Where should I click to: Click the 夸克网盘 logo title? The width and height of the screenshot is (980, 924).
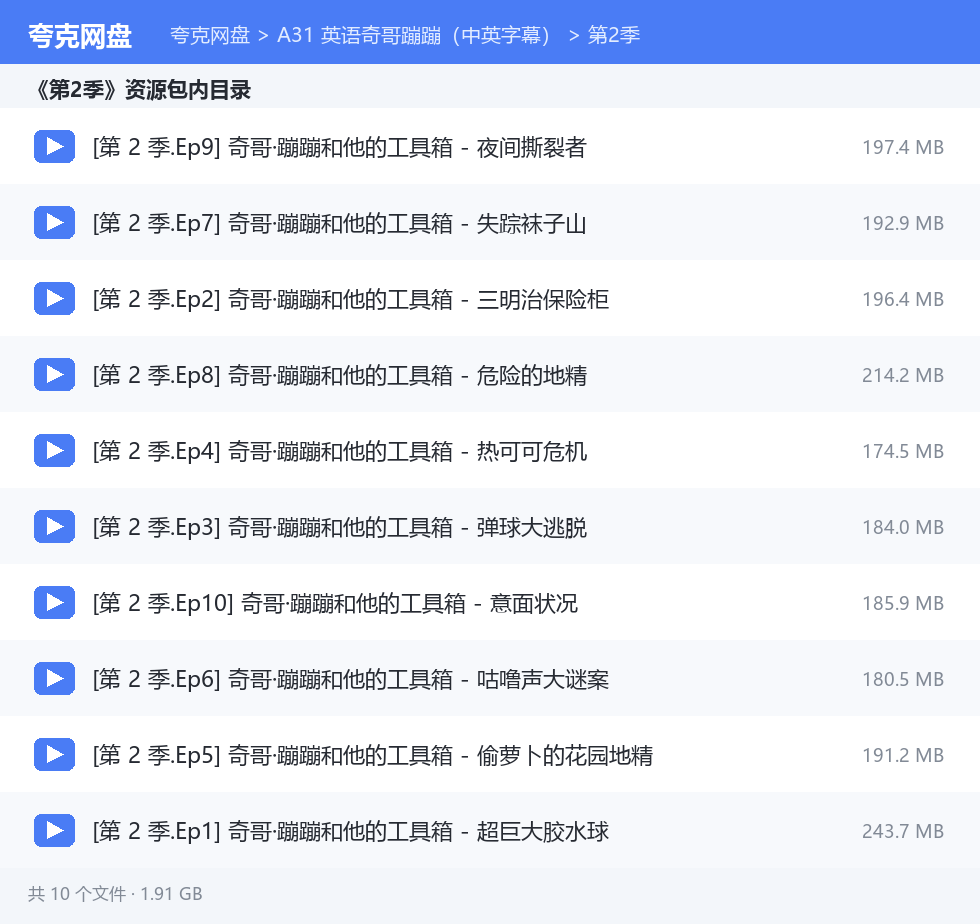click(x=79, y=36)
